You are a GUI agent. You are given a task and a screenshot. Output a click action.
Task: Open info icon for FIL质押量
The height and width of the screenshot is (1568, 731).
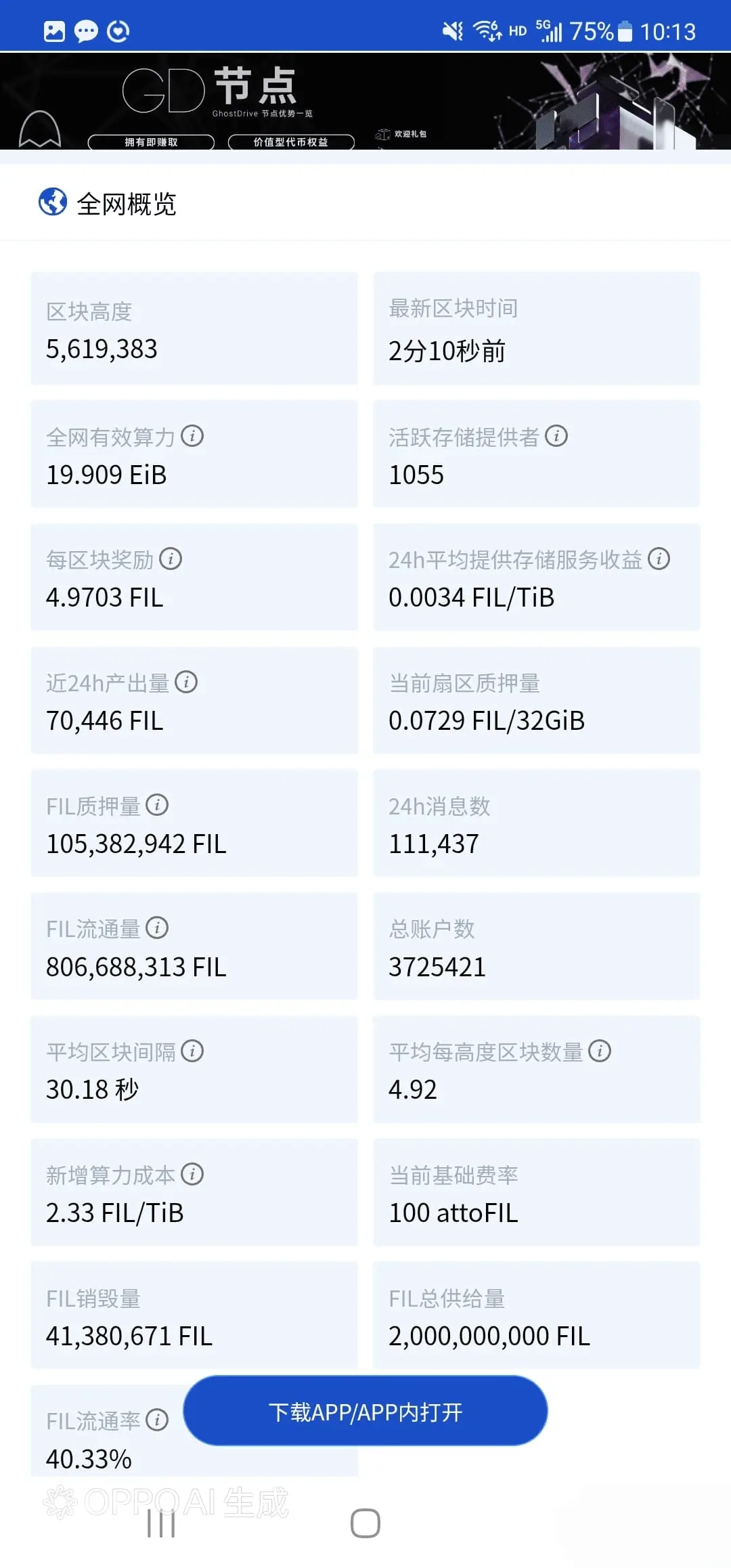(x=157, y=805)
